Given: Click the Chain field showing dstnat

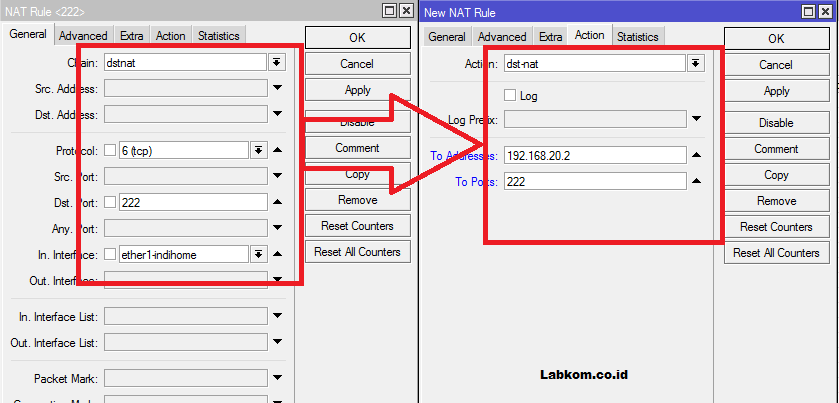Looking at the screenshot, I should coord(185,63).
